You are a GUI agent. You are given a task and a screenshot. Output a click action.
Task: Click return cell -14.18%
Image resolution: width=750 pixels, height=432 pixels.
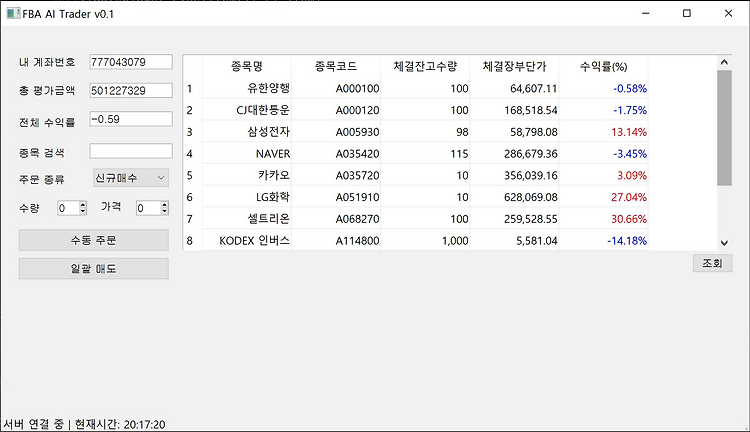point(604,241)
